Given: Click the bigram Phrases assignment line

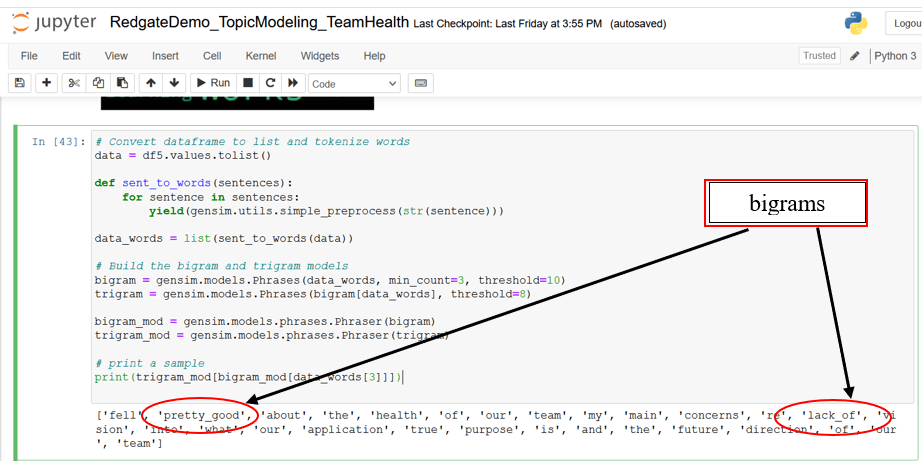Looking at the screenshot, I should coord(330,280).
